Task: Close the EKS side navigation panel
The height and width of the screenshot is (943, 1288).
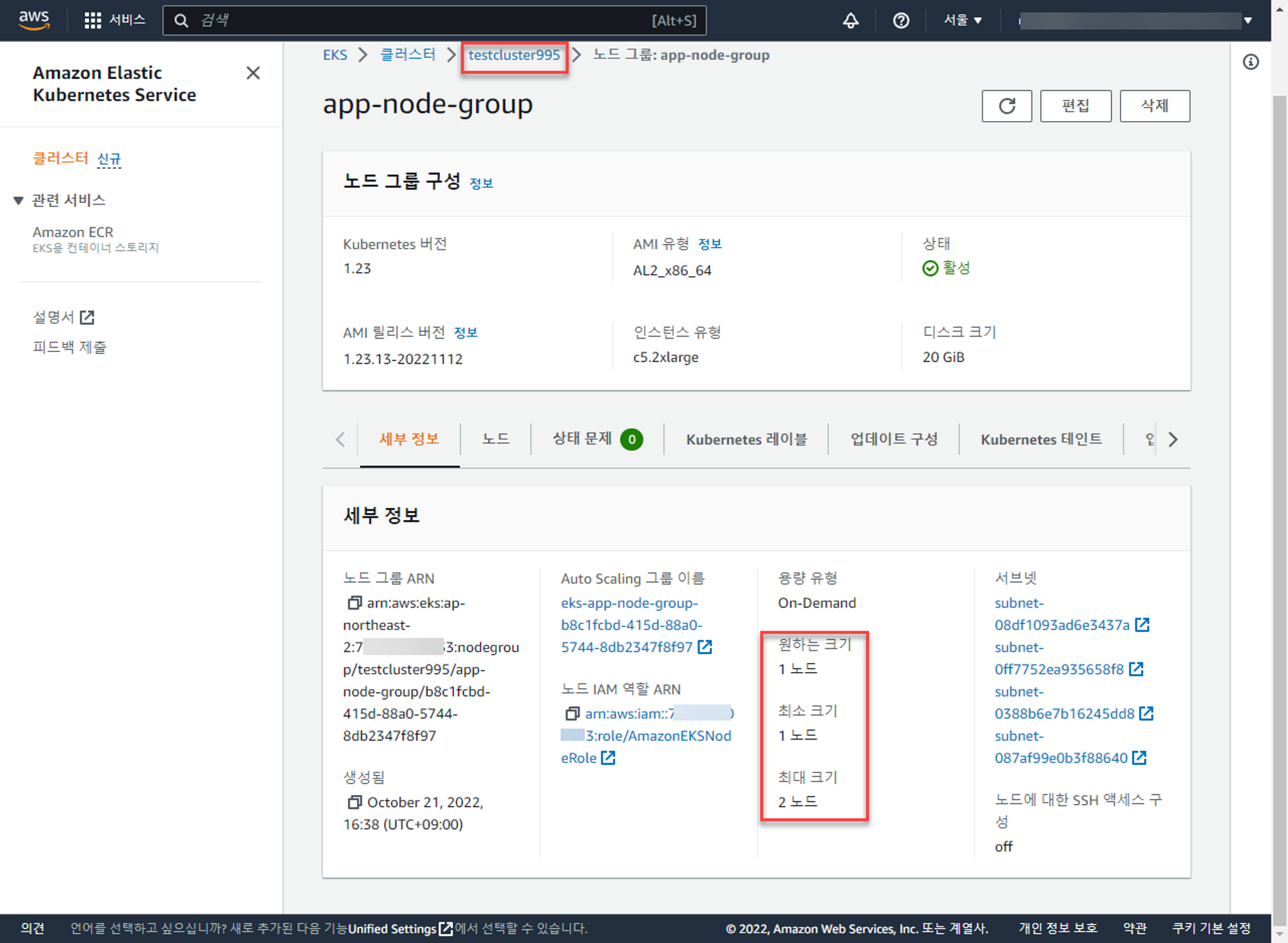Action: (253, 73)
